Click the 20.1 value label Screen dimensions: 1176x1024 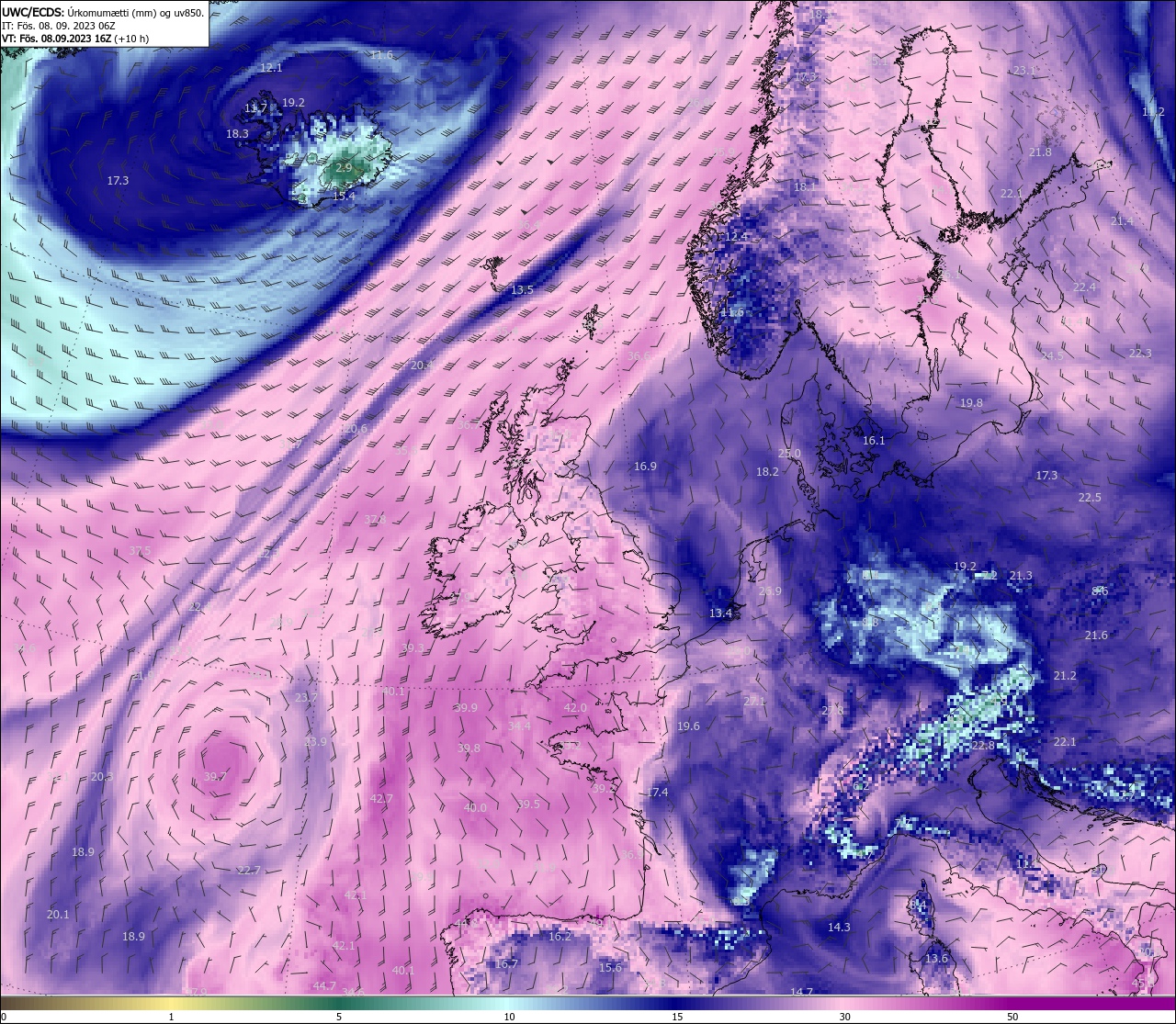[58, 915]
